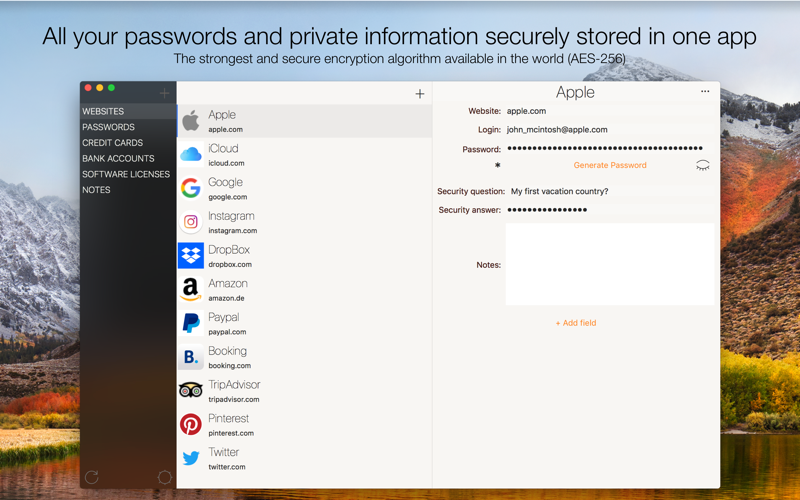
Task: Select WEBSITES category in sidebar
Action: click(103, 111)
